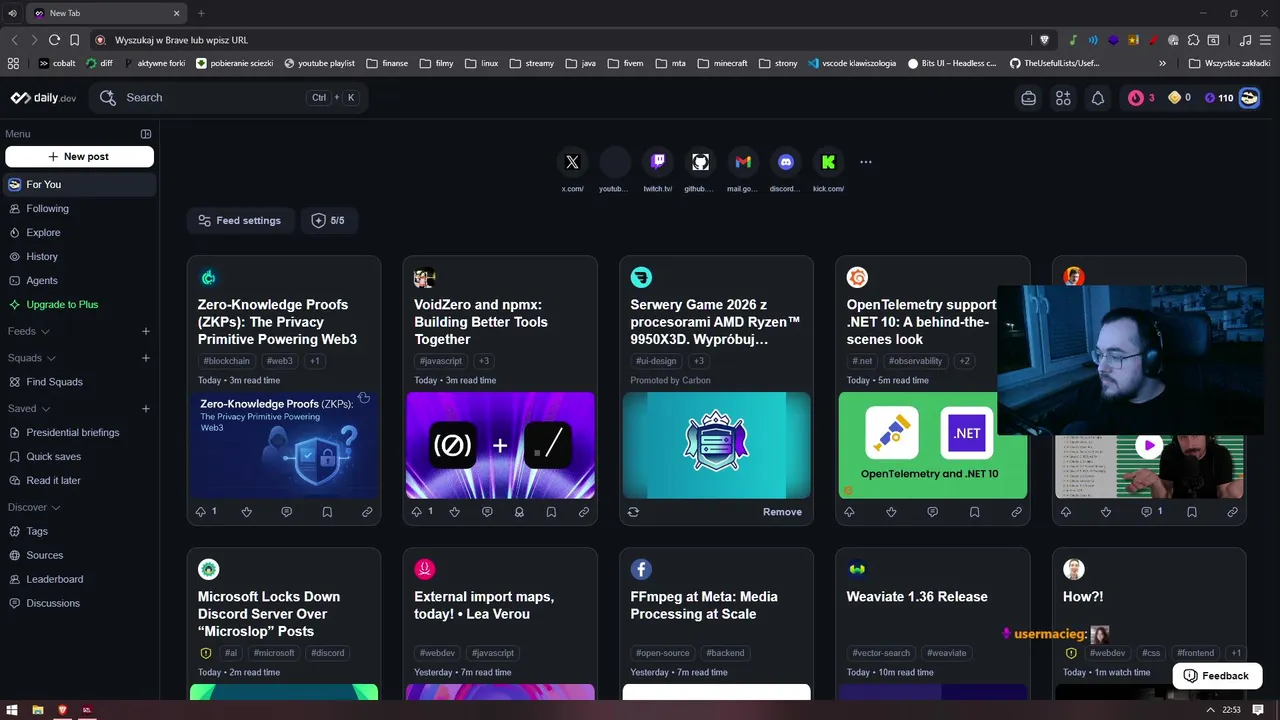Open the Feedback button

pyautogui.click(x=1217, y=676)
